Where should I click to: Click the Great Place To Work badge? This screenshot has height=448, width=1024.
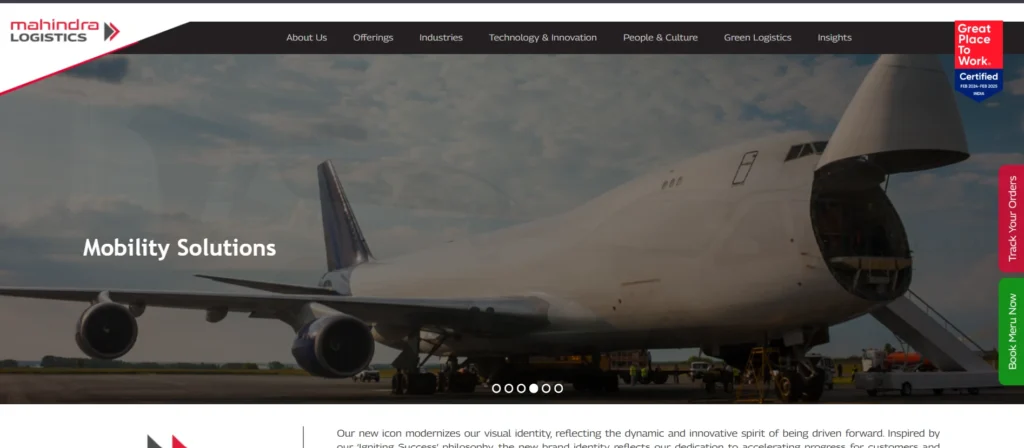click(x=978, y=61)
